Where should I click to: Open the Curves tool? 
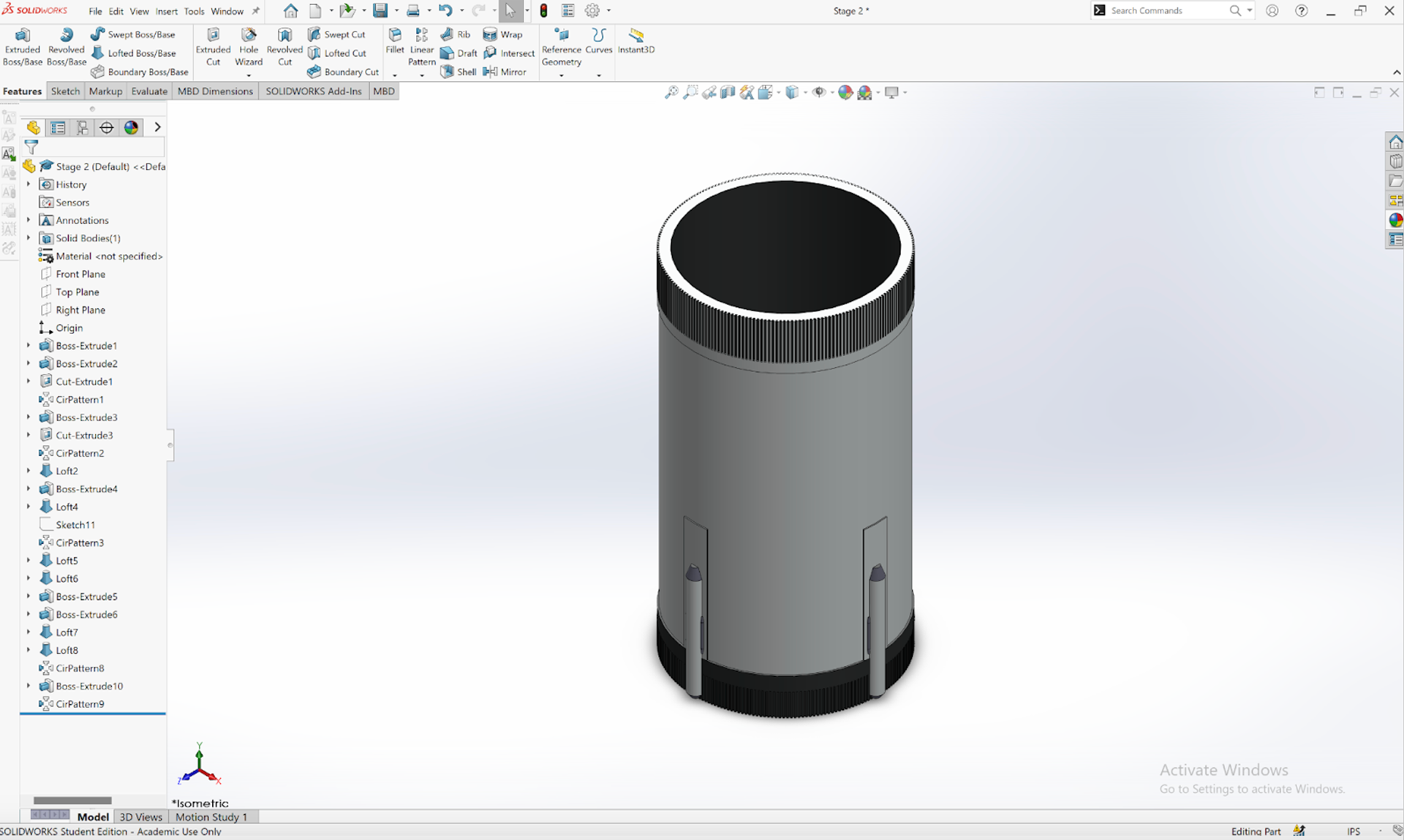tap(598, 41)
